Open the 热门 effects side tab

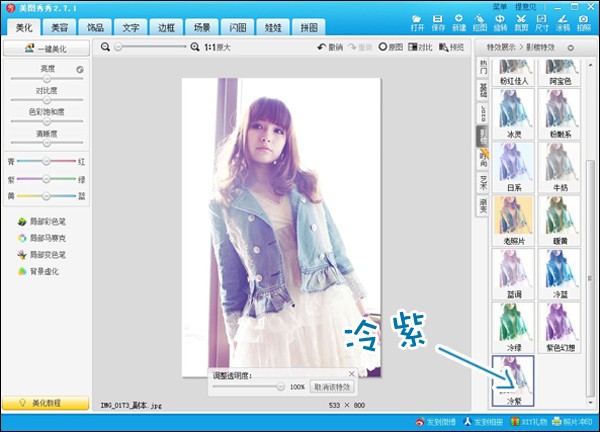point(483,69)
